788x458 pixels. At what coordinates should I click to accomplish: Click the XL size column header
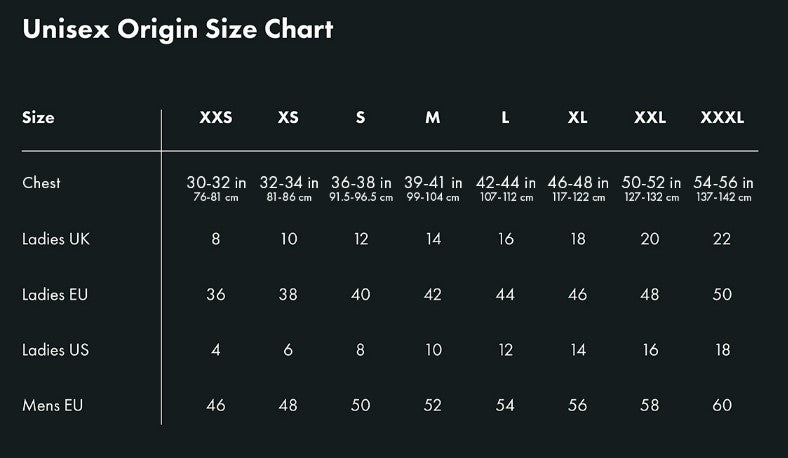tap(577, 118)
